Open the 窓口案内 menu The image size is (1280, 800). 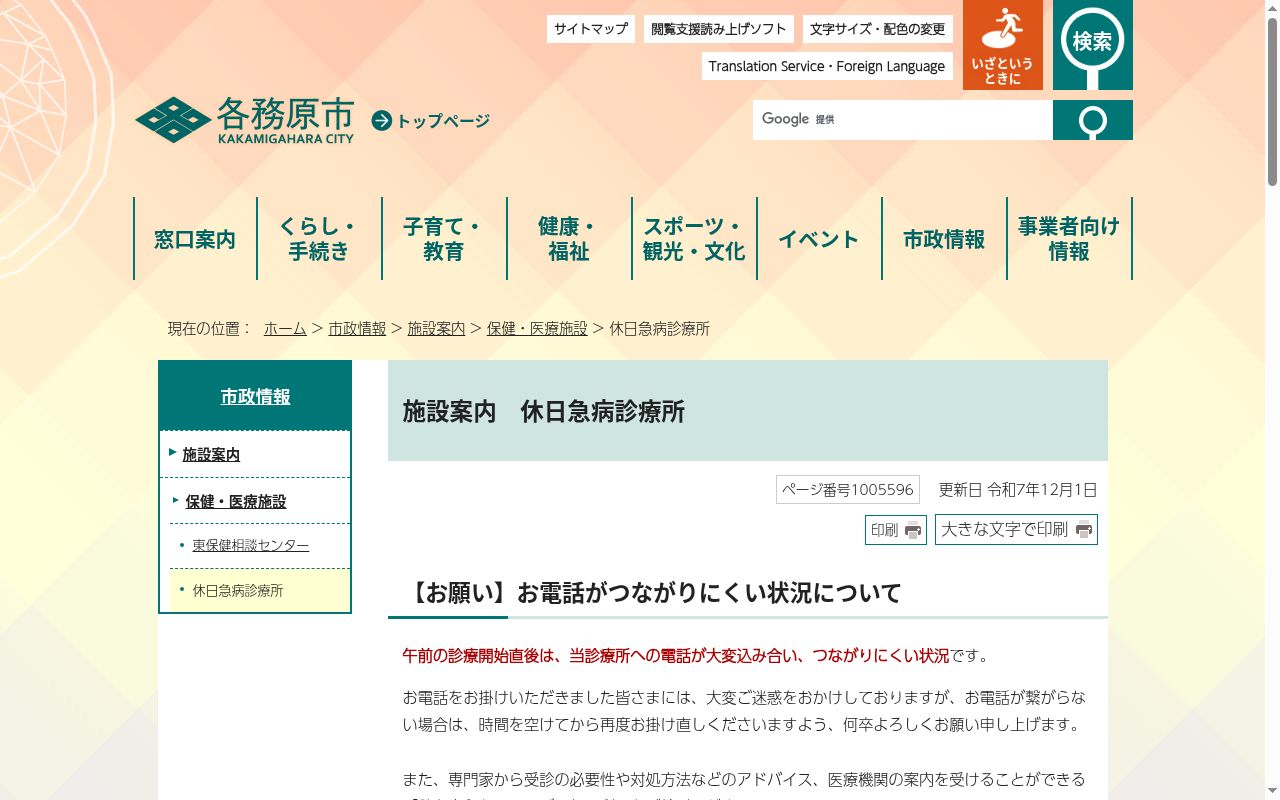pyautogui.click(x=195, y=239)
